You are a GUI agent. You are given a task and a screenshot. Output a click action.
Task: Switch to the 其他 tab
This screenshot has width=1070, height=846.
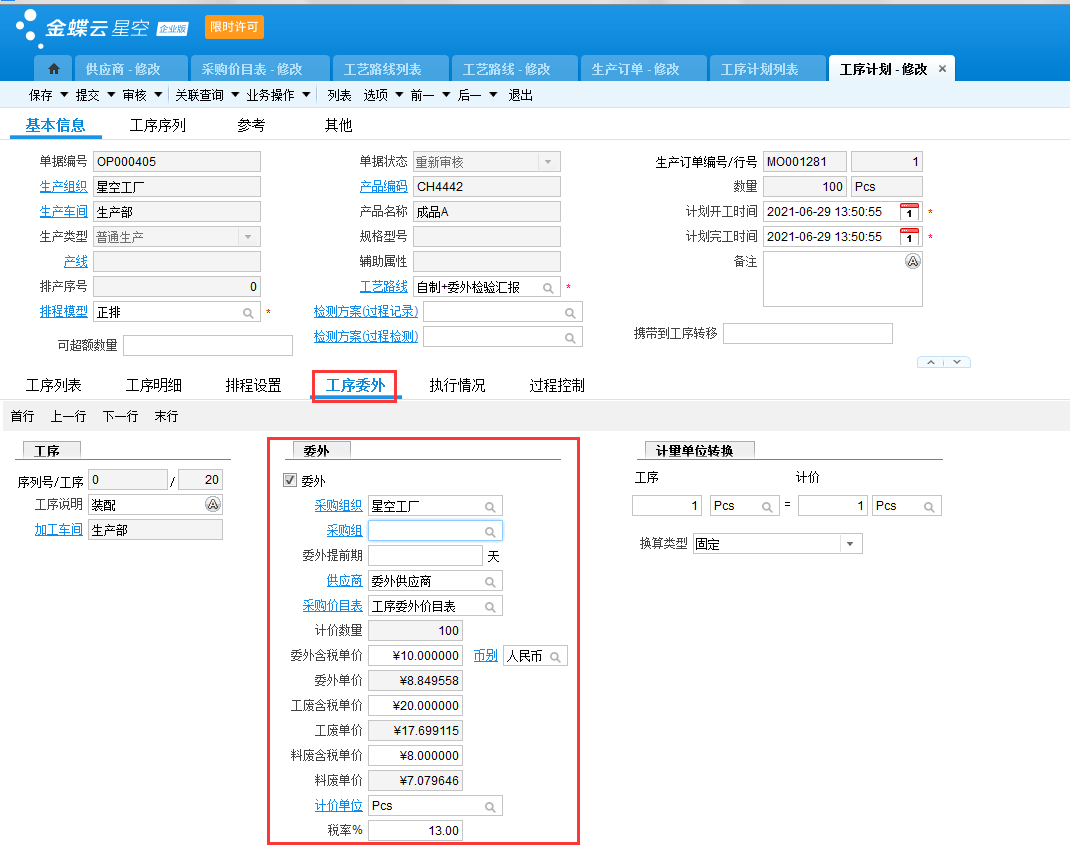pos(338,126)
